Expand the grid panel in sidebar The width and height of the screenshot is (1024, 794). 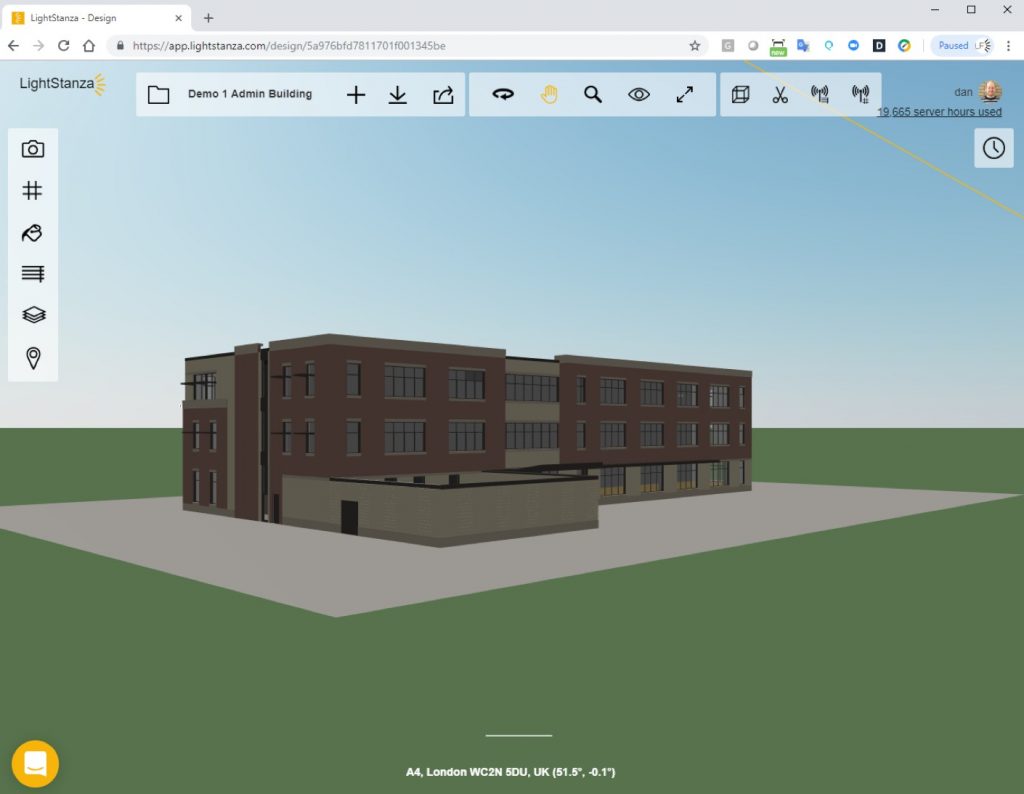[x=33, y=190]
